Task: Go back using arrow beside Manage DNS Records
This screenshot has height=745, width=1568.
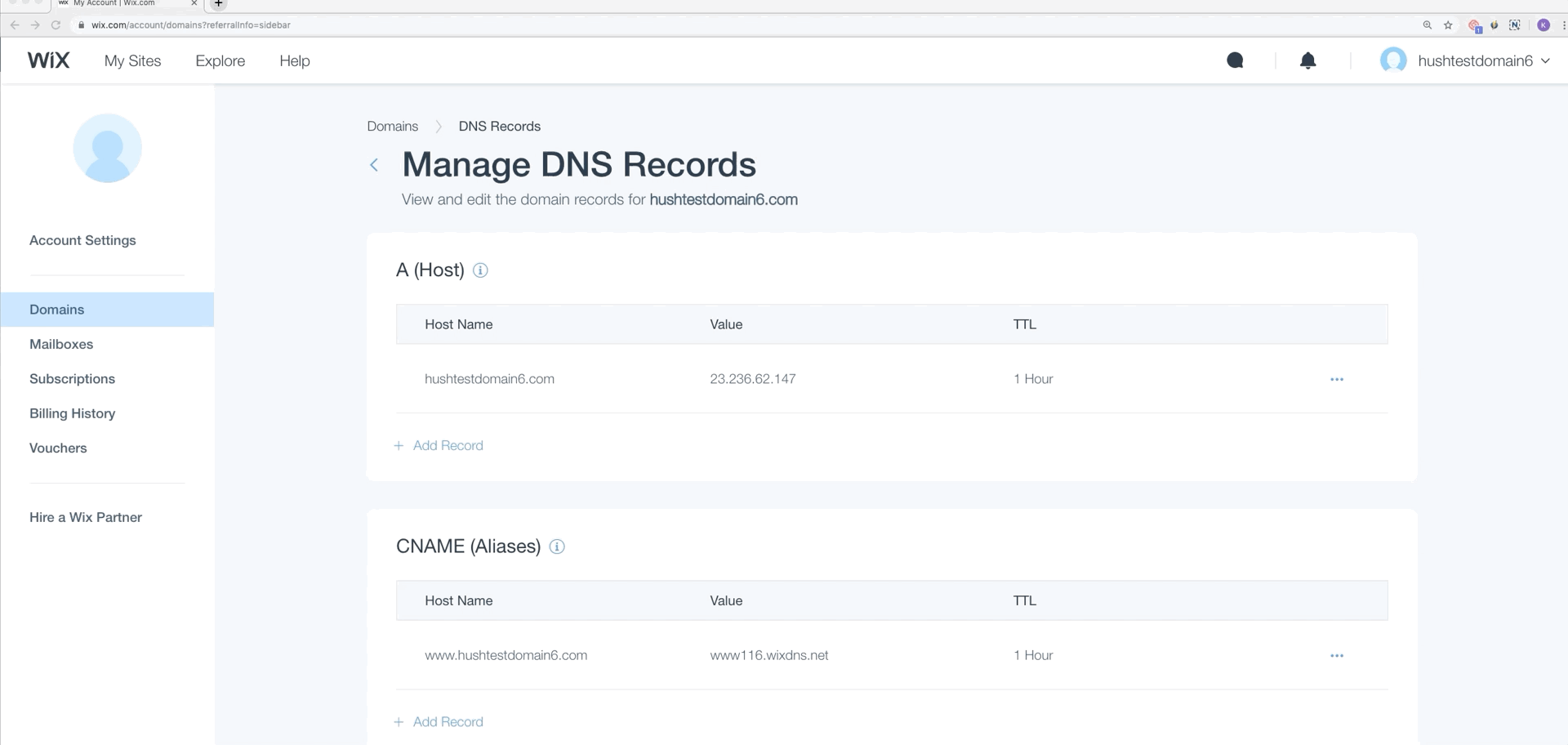Action: tap(374, 165)
